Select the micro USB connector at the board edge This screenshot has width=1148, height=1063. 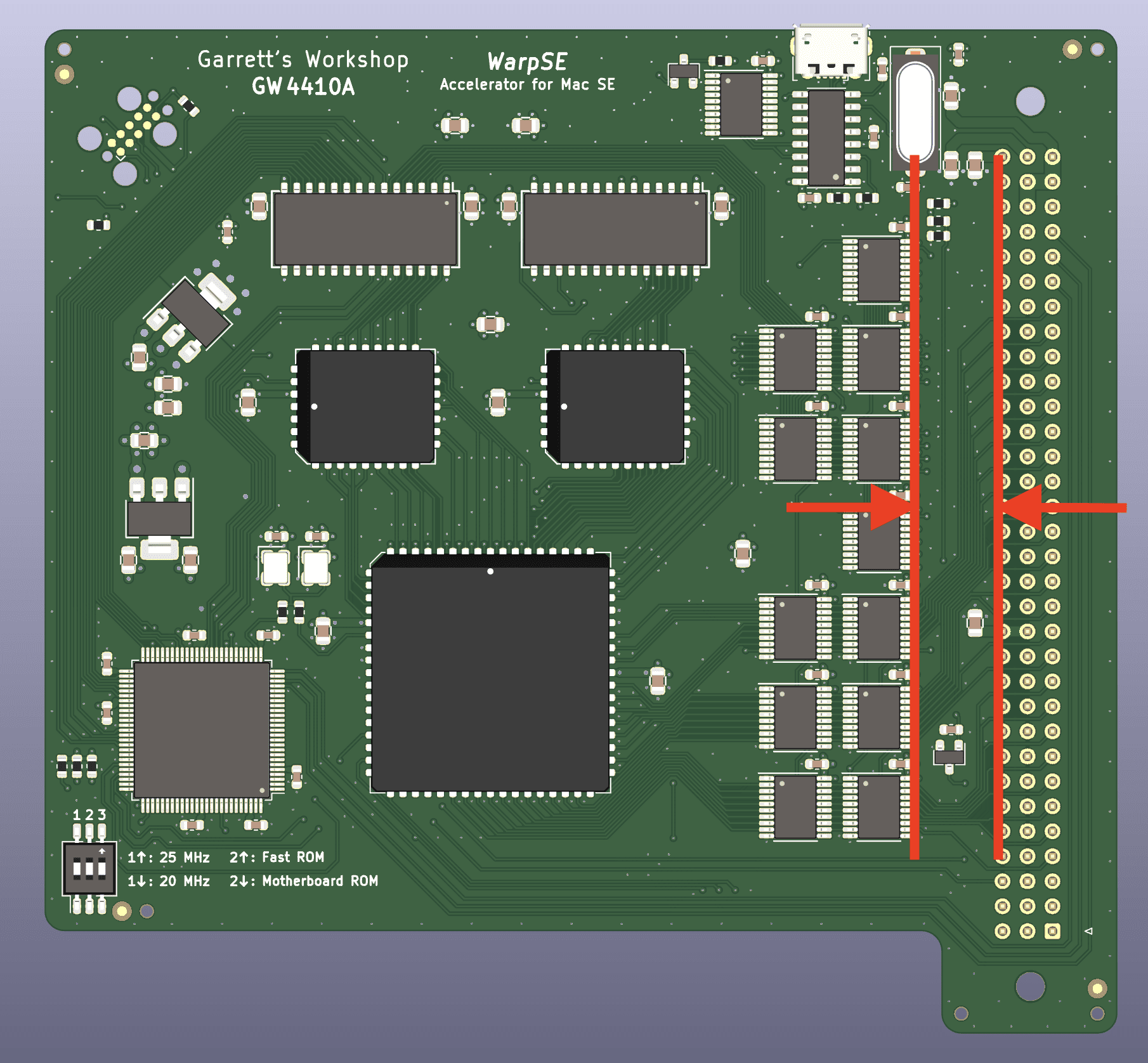(x=831, y=52)
